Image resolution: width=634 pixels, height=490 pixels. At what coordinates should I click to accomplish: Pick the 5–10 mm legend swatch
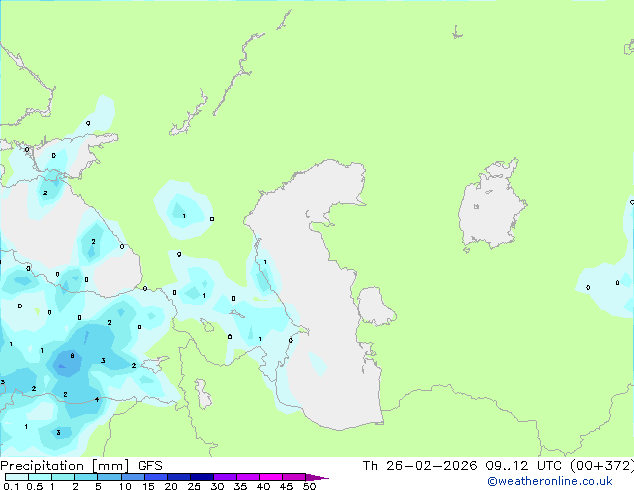(109, 477)
